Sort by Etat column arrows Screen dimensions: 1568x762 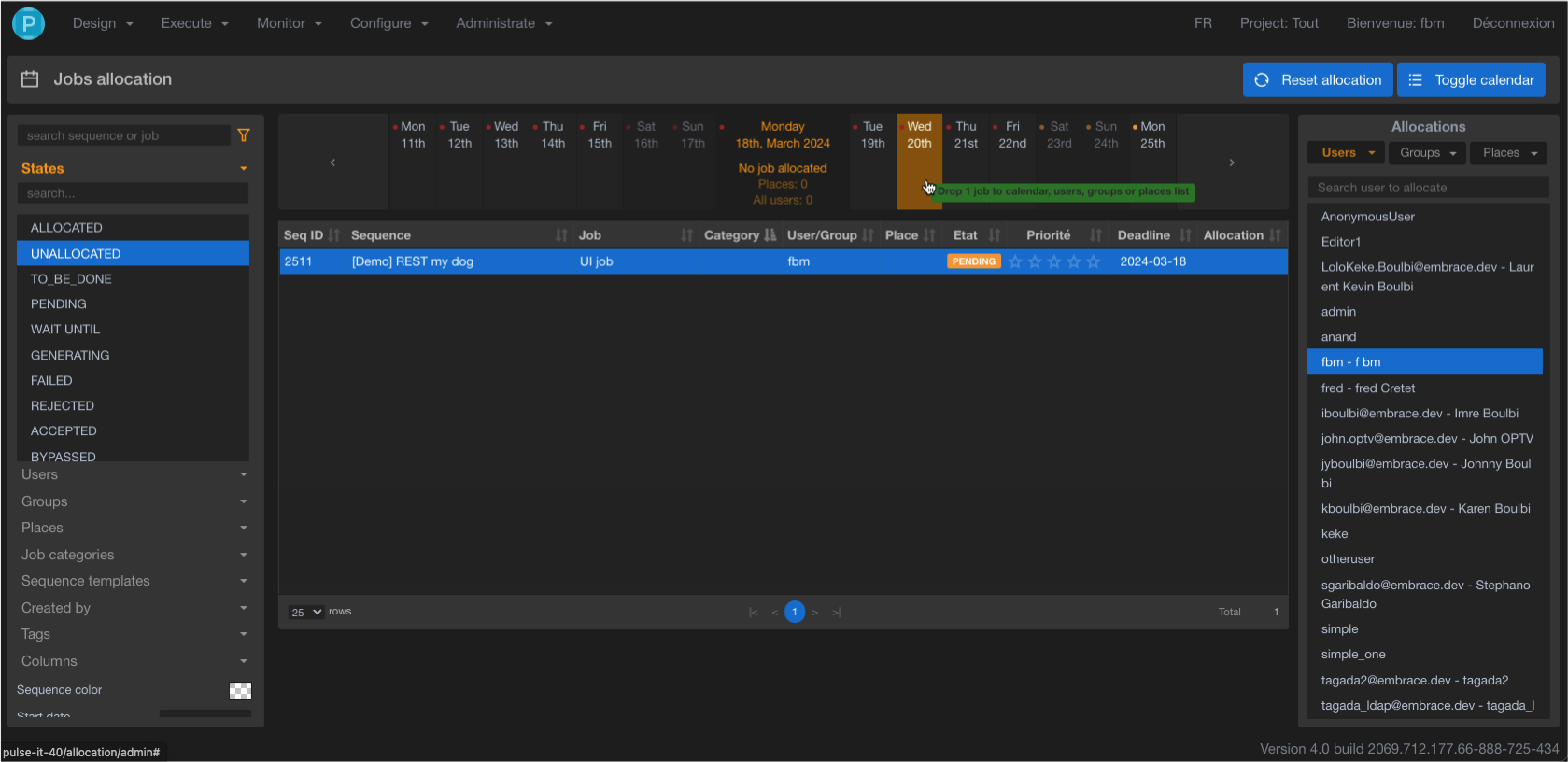click(x=995, y=235)
